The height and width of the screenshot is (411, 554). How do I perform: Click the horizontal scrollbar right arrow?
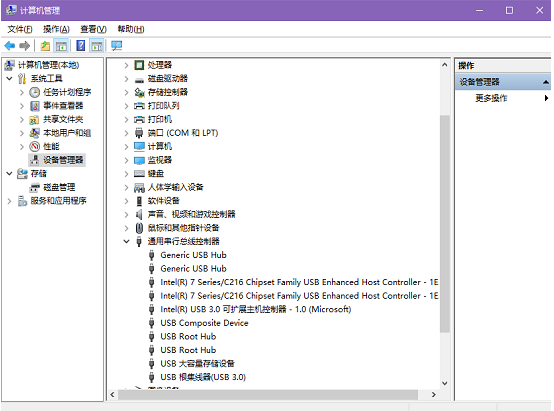coord(434,394)
